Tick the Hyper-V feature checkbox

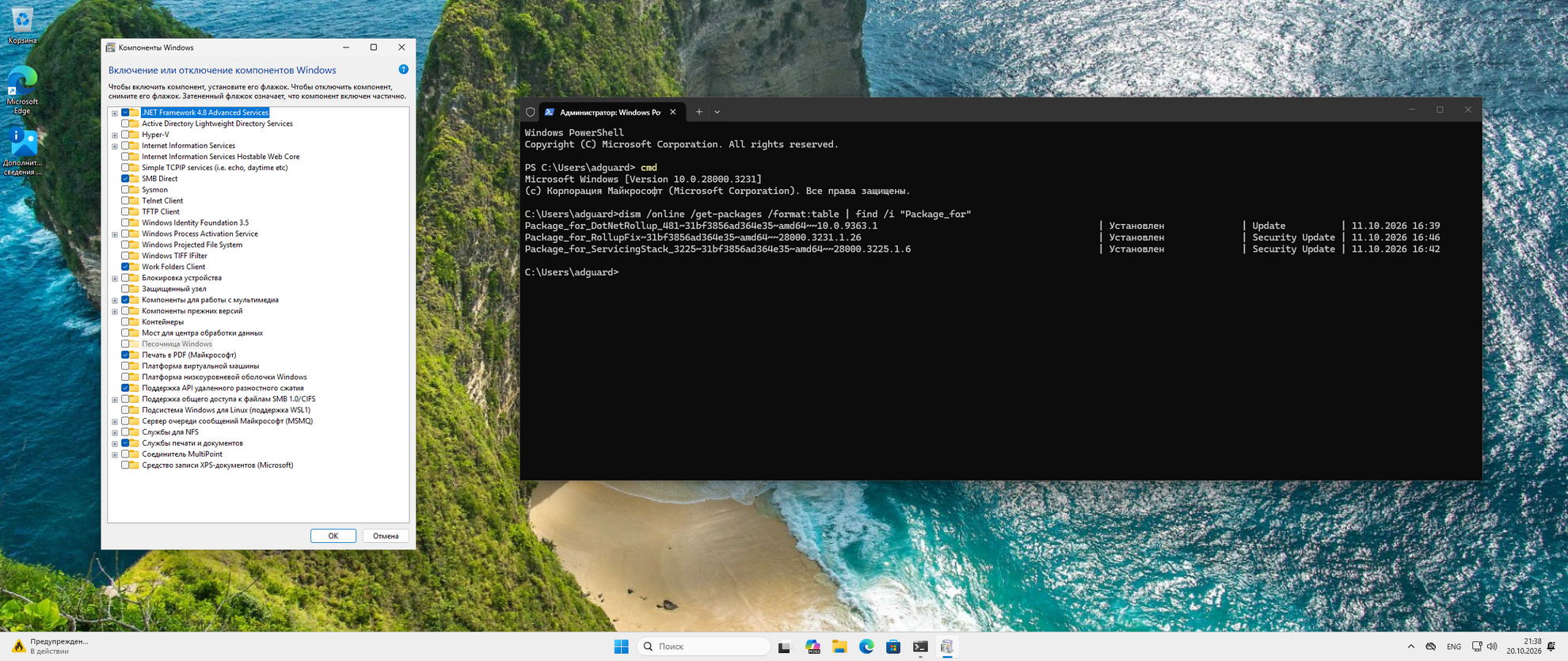(x=125, y=135)
